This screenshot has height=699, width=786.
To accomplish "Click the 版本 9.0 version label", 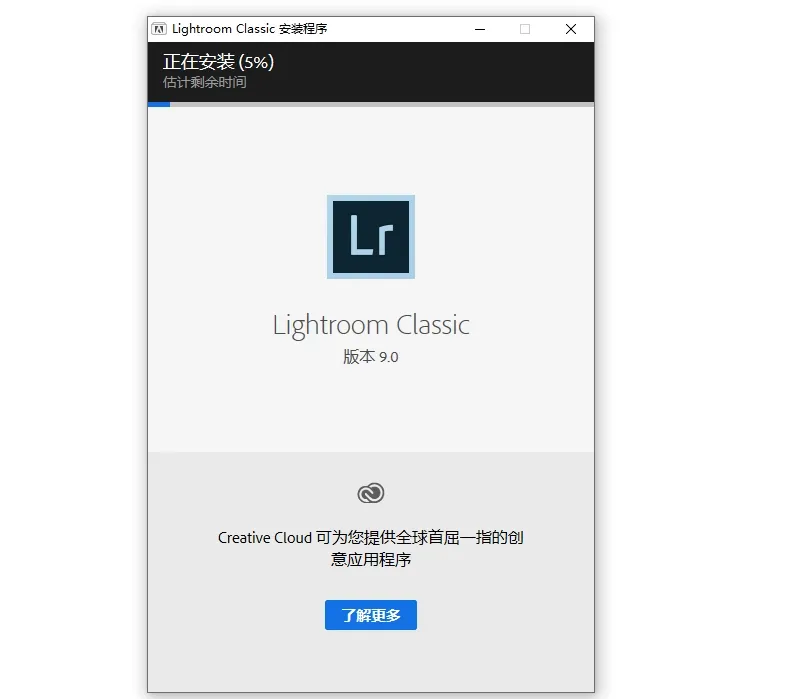I will 370,357.
